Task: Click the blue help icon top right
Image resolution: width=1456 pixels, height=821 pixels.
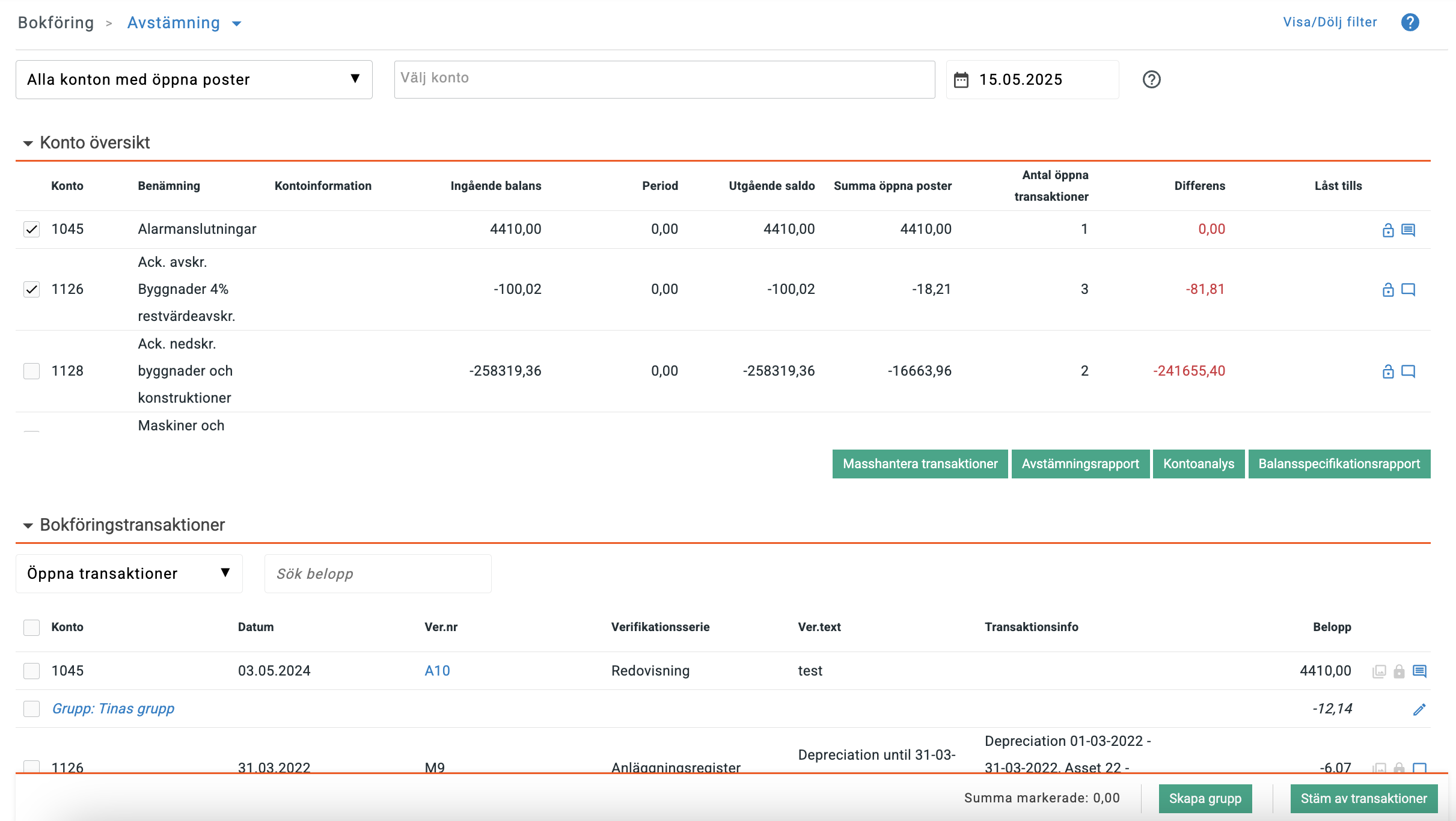Action: [x=1410, y=23]
